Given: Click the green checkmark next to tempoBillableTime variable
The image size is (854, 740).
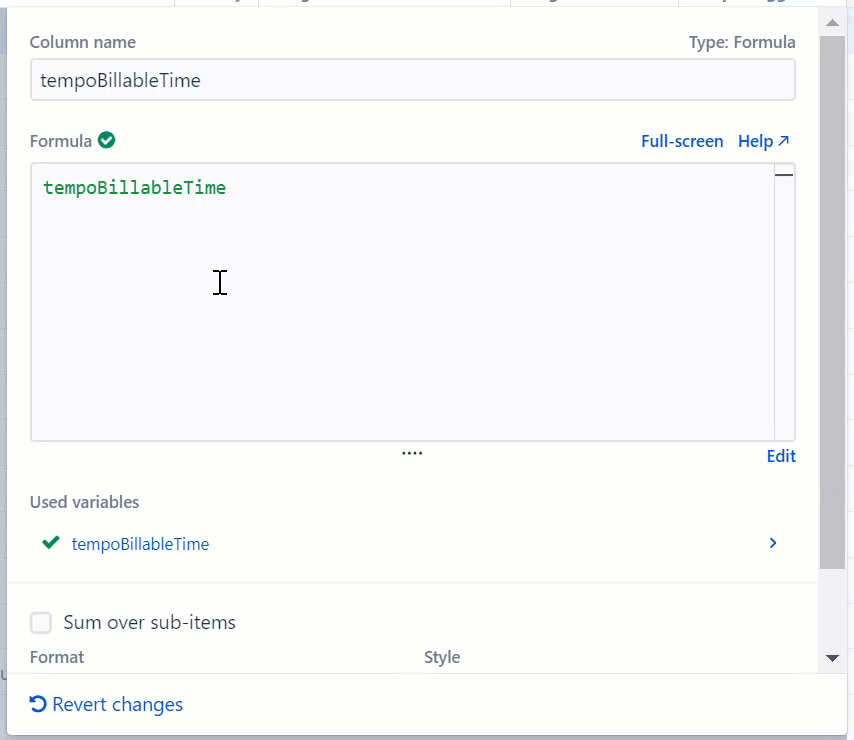Looking at the screenshot, I should [x=50, y=543].
